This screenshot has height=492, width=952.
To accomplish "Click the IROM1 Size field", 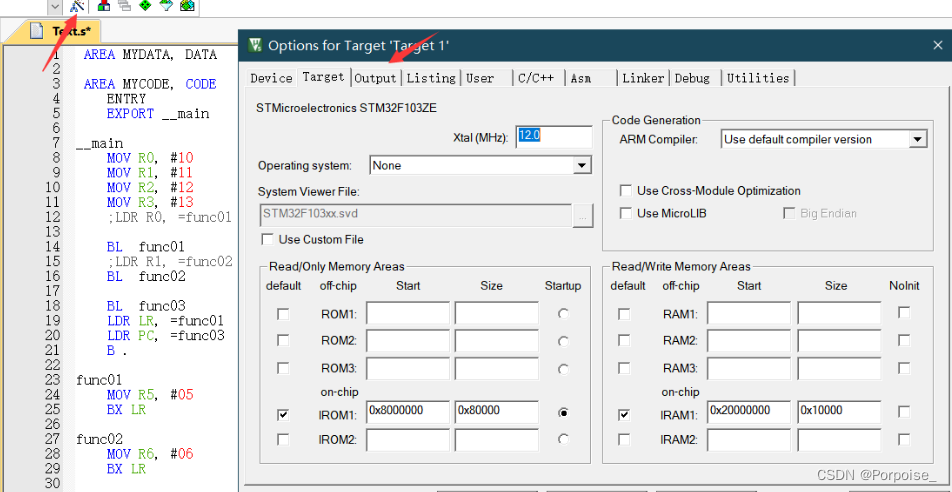I will pos(497,411).
